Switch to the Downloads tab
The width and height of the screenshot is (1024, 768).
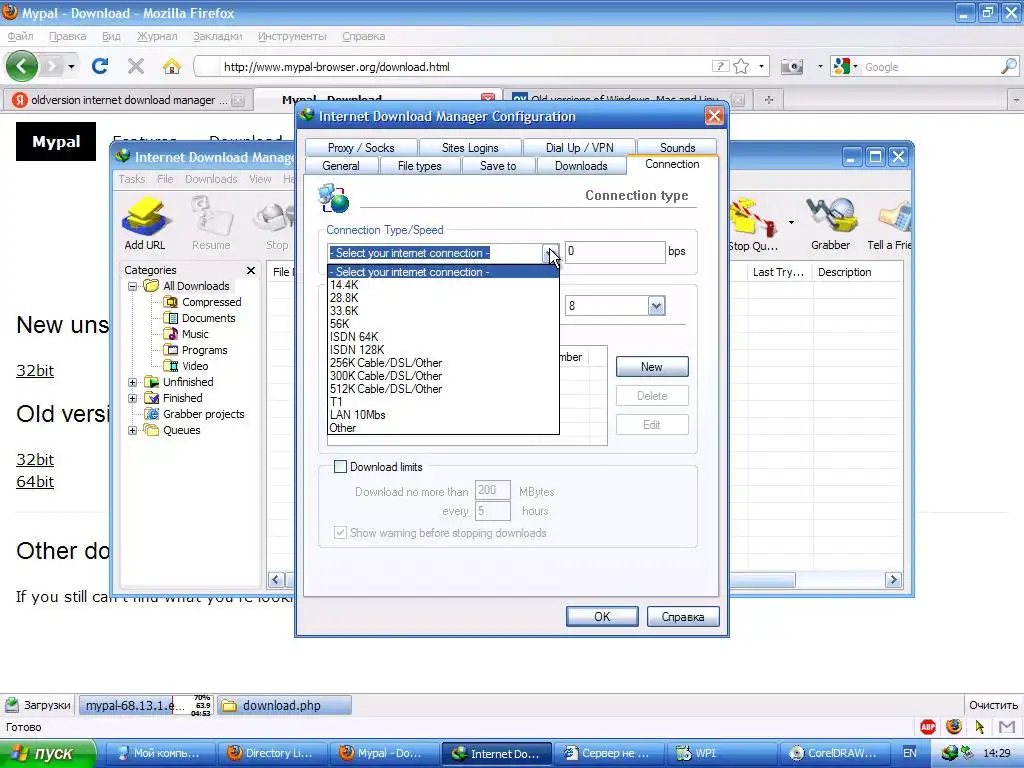point(581,166)
